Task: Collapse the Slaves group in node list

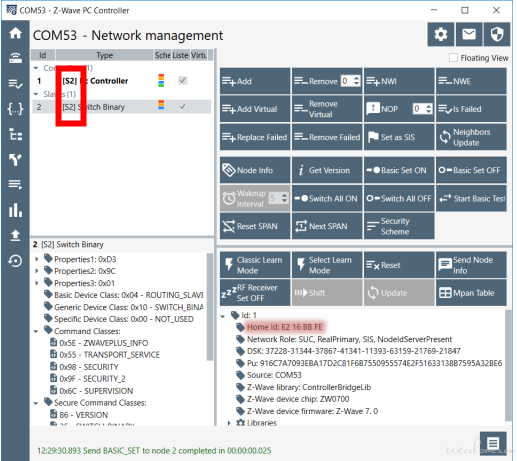Action: [x=36, y=94]
